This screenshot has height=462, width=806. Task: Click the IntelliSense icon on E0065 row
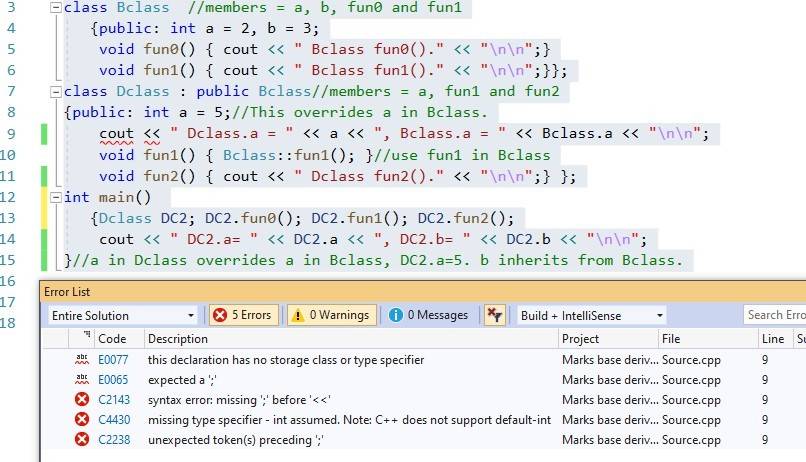(82, 379)
